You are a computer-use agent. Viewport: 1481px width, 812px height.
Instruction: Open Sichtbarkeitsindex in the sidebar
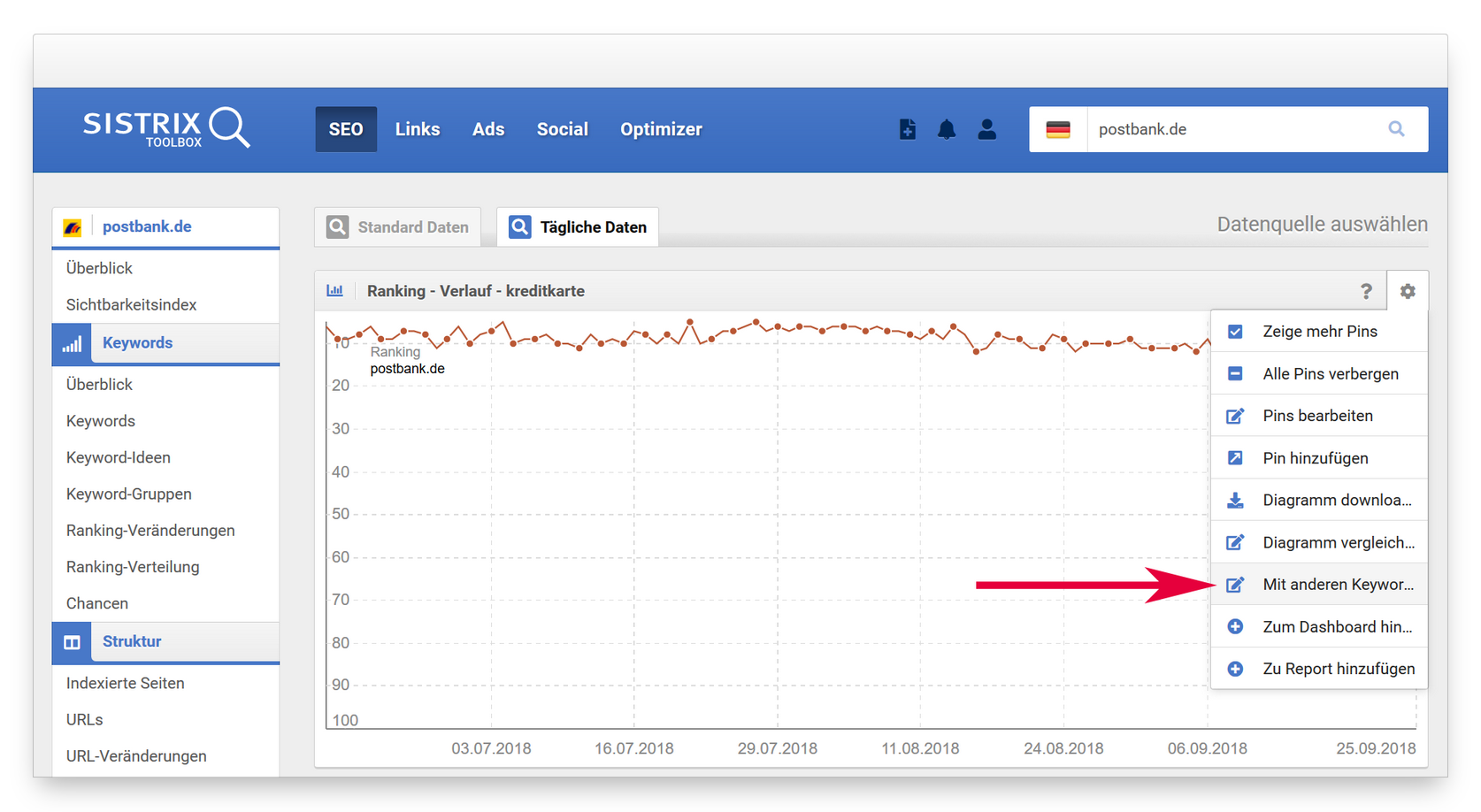[x=131, y=304]
